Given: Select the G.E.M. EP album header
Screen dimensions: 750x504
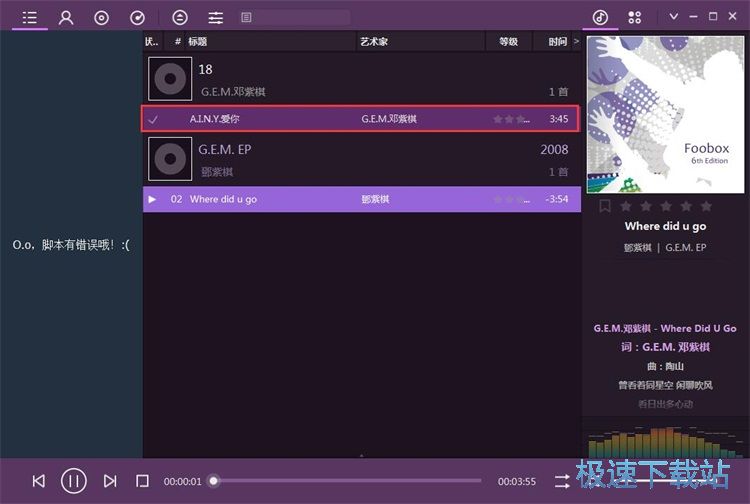Looking at the screenshot, I should 362,159.
